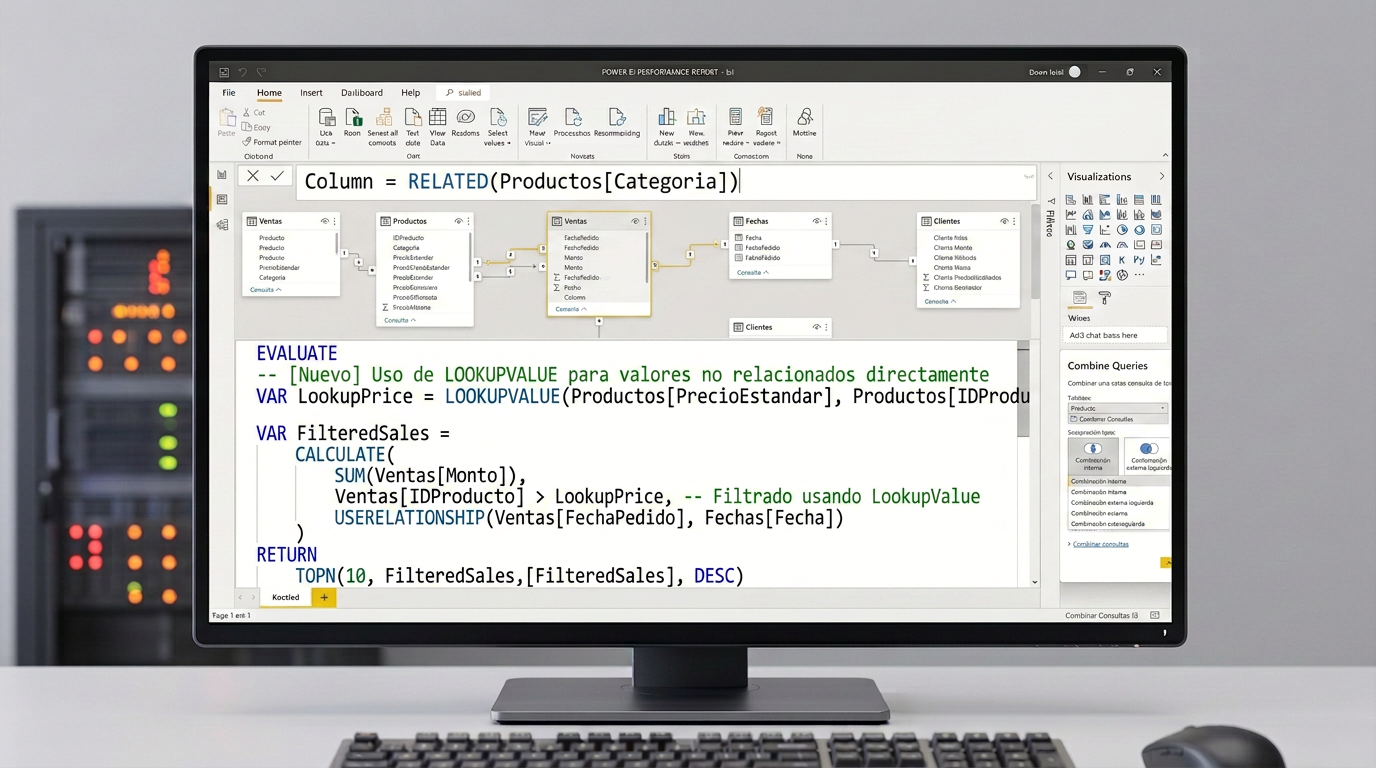This screenshot has height=768, width=1376.
Task: Toggle visibility eye on highlighted Ventas table
Action: click(x=635, y=221)
